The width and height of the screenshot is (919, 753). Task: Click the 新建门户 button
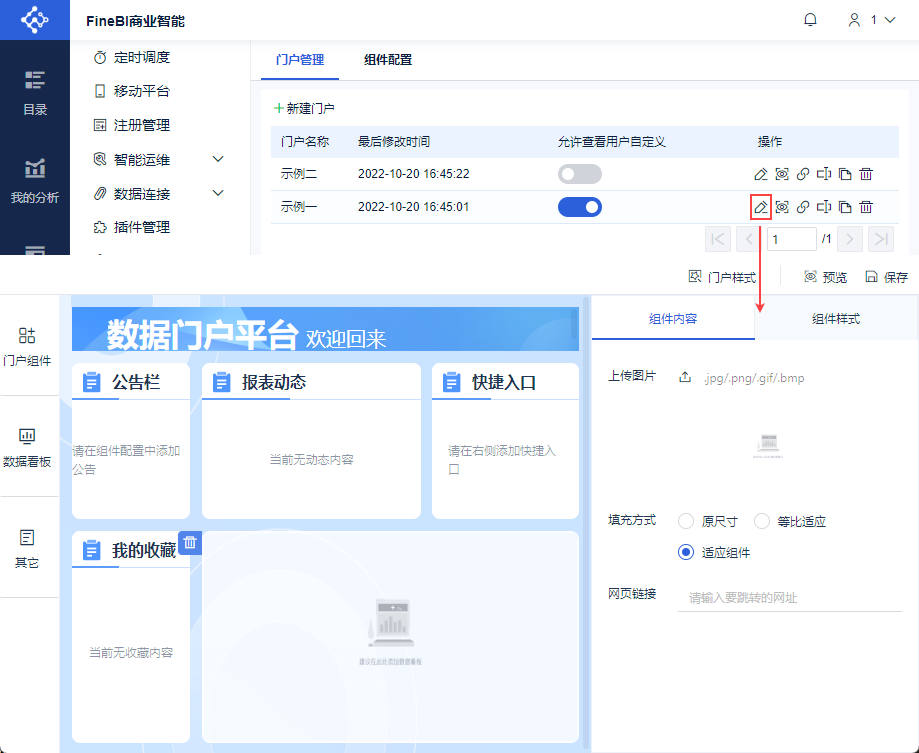[304, 108]
